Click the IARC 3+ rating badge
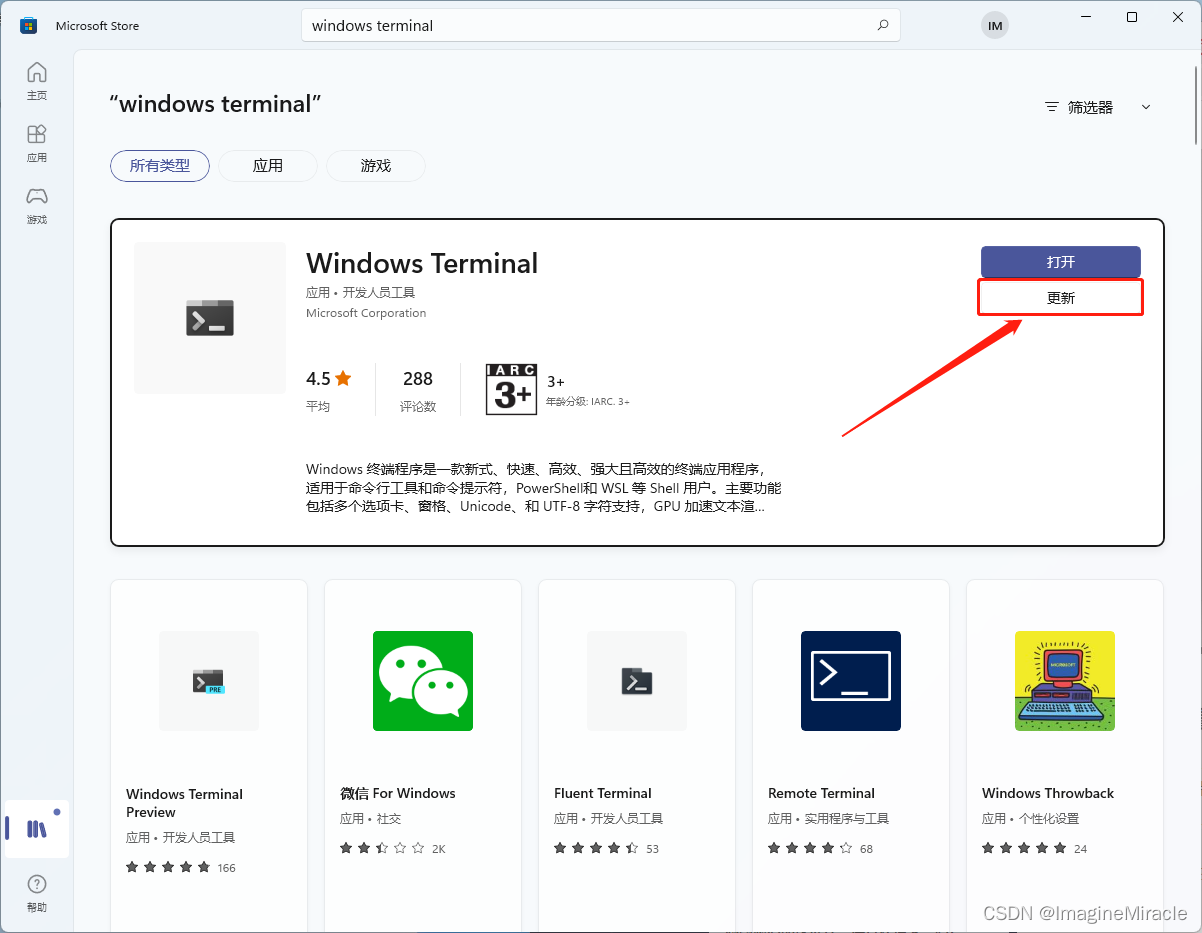 tap(511, 390)
